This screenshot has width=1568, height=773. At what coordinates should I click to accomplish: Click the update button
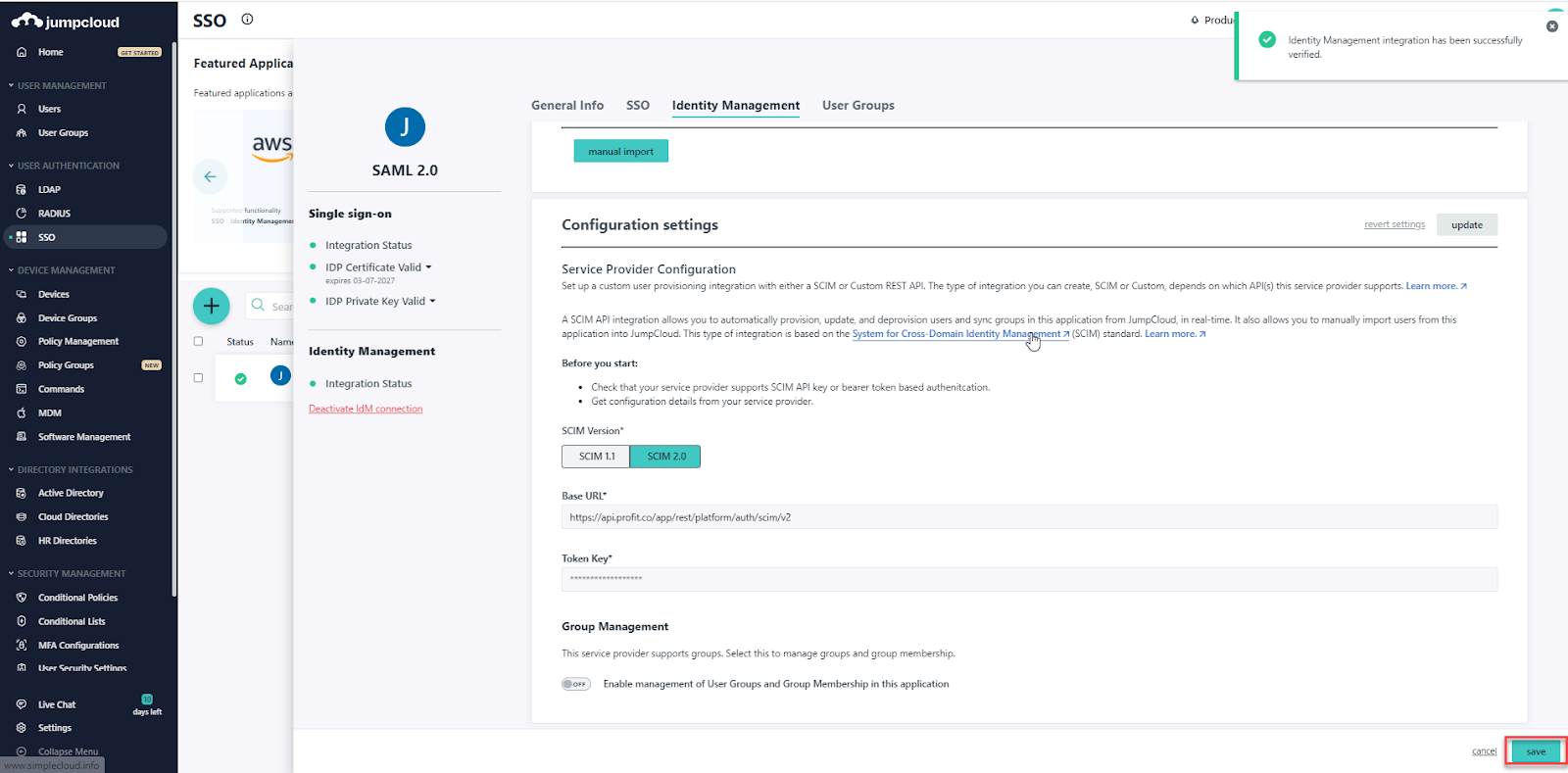tap(1467, 225)
